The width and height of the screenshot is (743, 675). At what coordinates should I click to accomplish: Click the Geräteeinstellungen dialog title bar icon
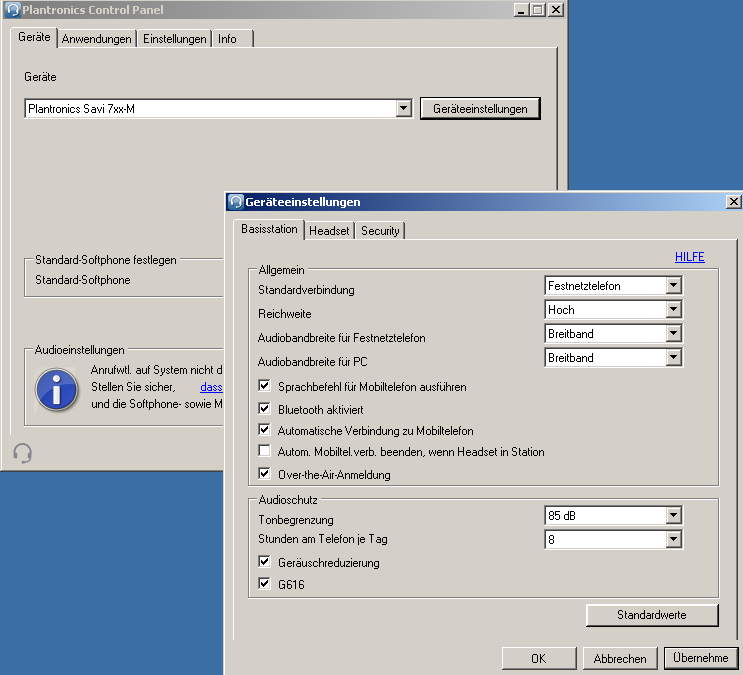tap(236, 202)
